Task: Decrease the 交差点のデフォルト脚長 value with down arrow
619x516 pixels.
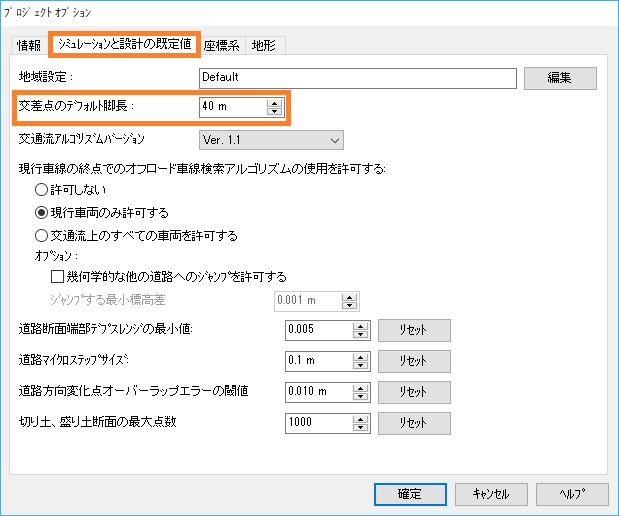Action: point(274,111)
